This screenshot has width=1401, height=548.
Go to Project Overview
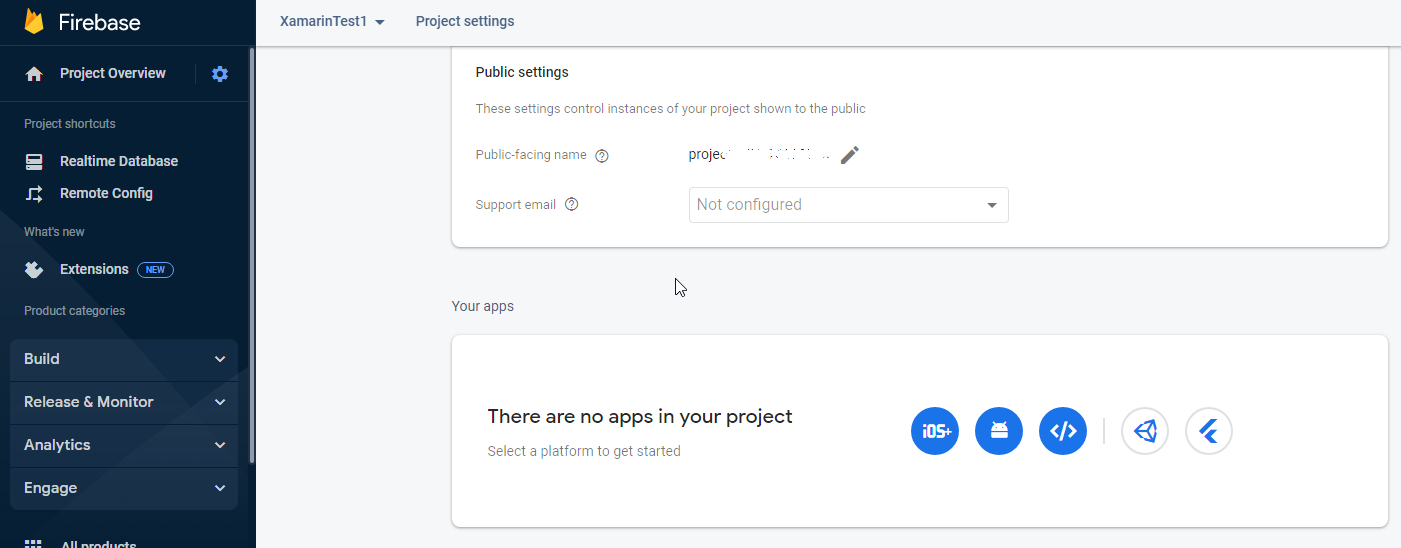click(112, 73)
